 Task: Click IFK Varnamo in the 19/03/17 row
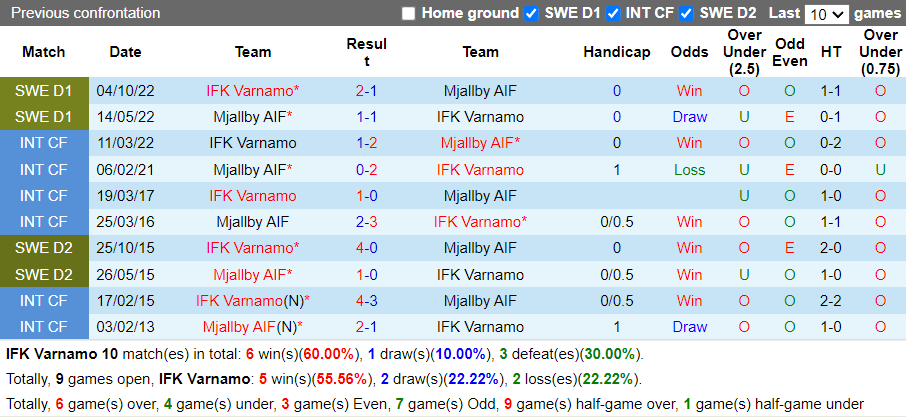coord(252,196)
